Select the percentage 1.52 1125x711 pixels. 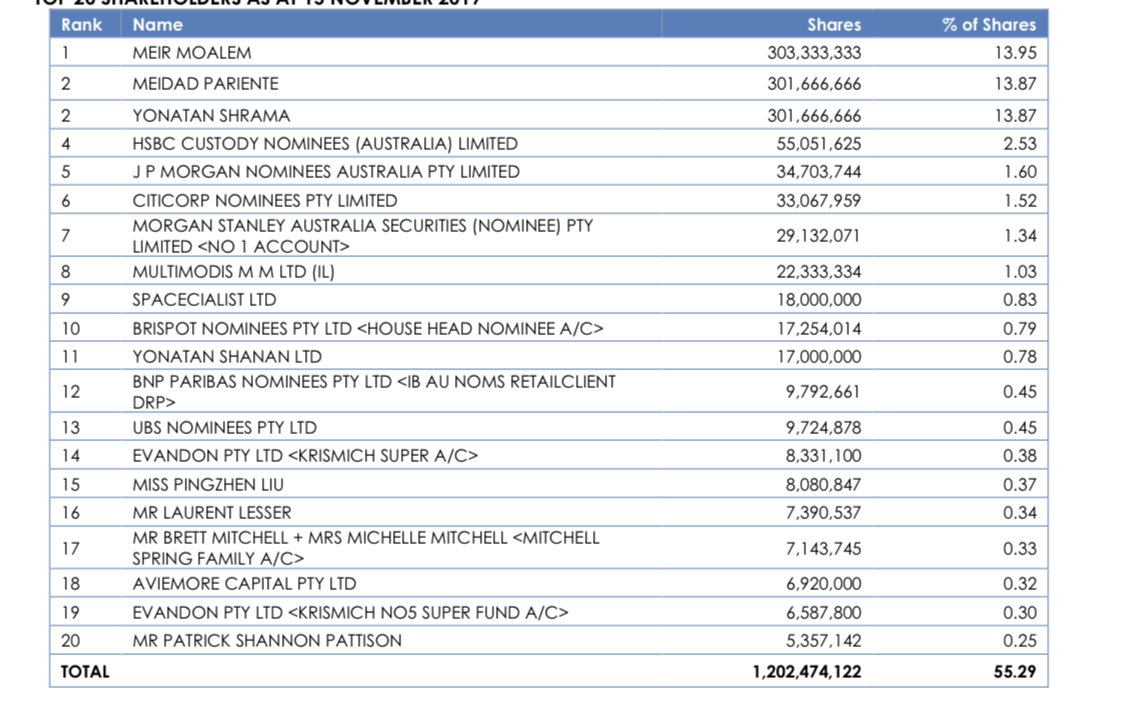[1020, 200]
